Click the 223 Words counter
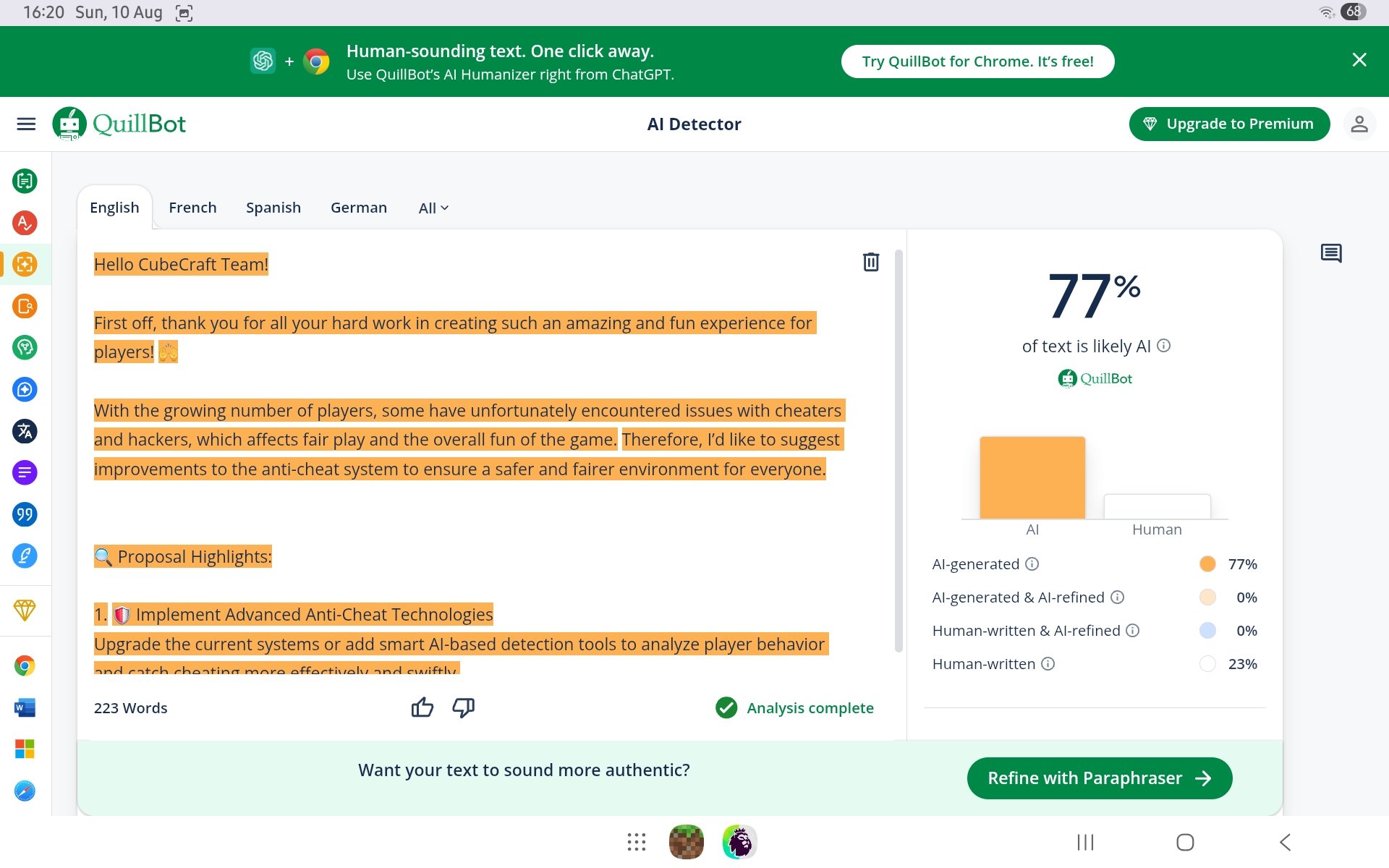This screenshot has width=1389, height=868. point(130,708)
